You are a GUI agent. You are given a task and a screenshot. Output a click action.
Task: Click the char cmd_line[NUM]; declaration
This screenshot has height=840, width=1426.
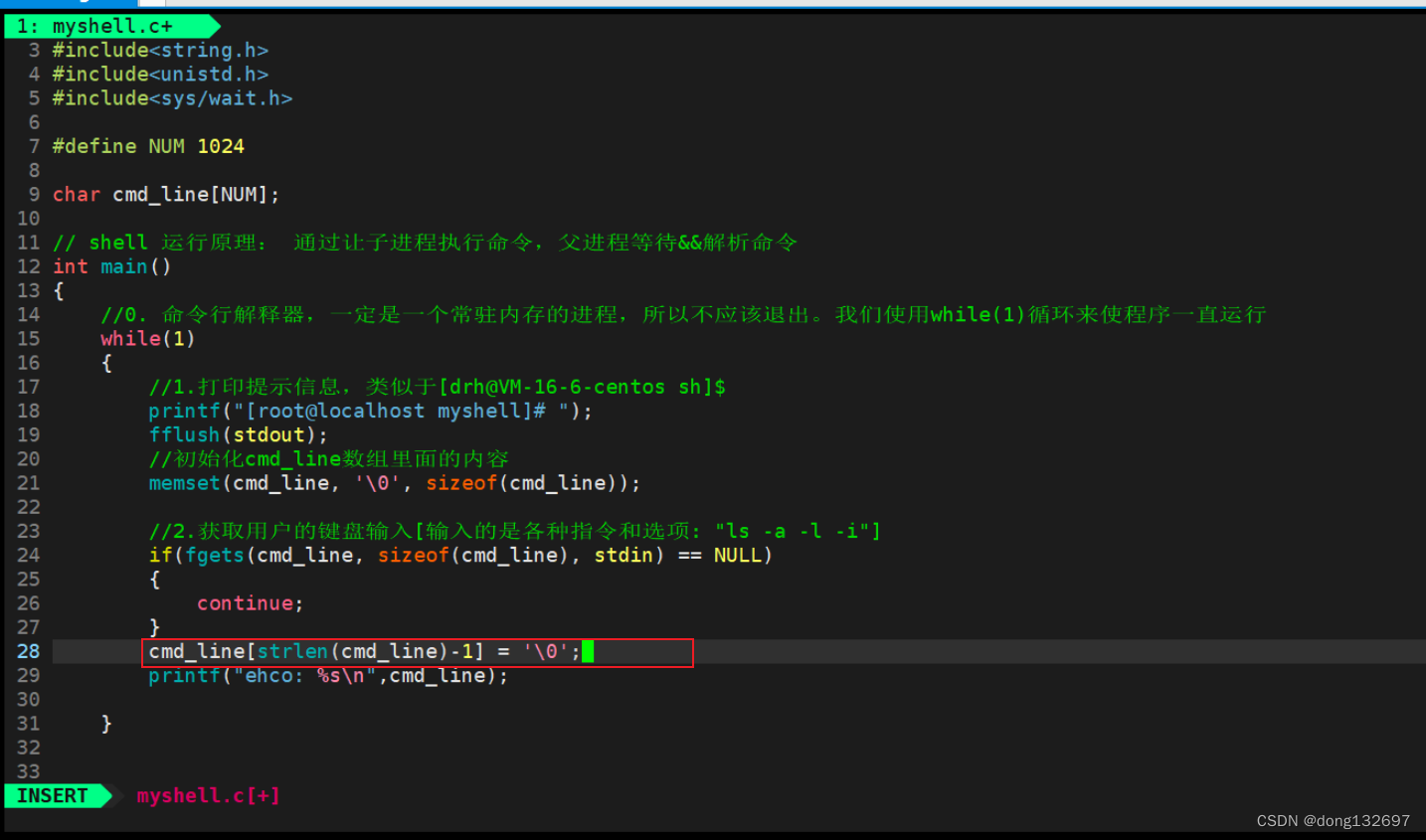click(x=166, y=194)
